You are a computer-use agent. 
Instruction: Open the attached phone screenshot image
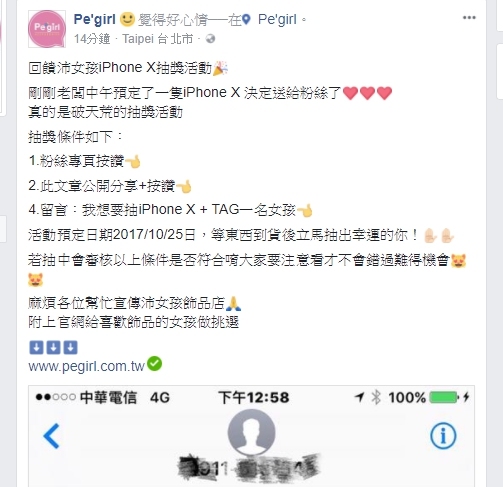(x=252, y=436)
